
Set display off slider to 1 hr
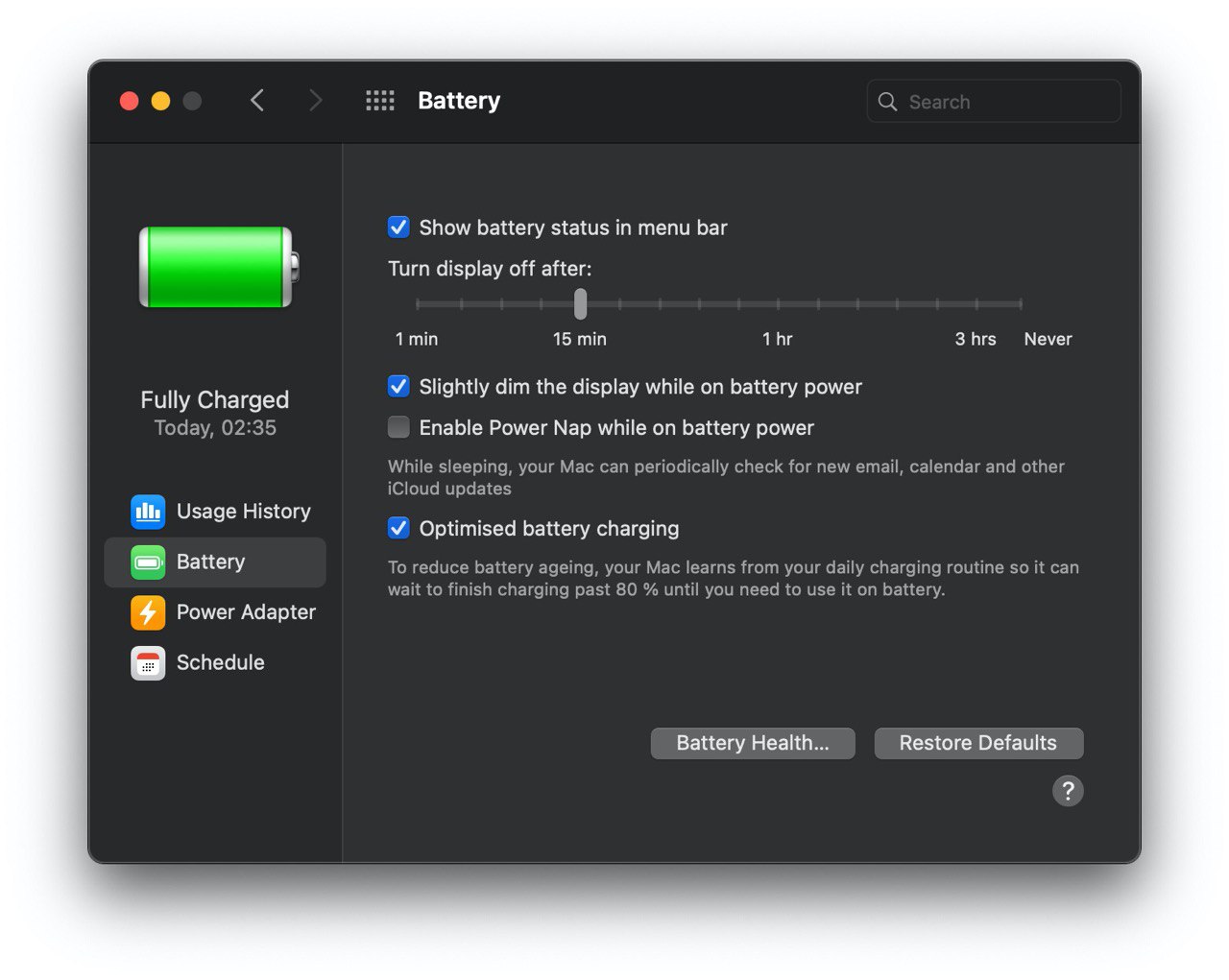(x=778, y=303)
